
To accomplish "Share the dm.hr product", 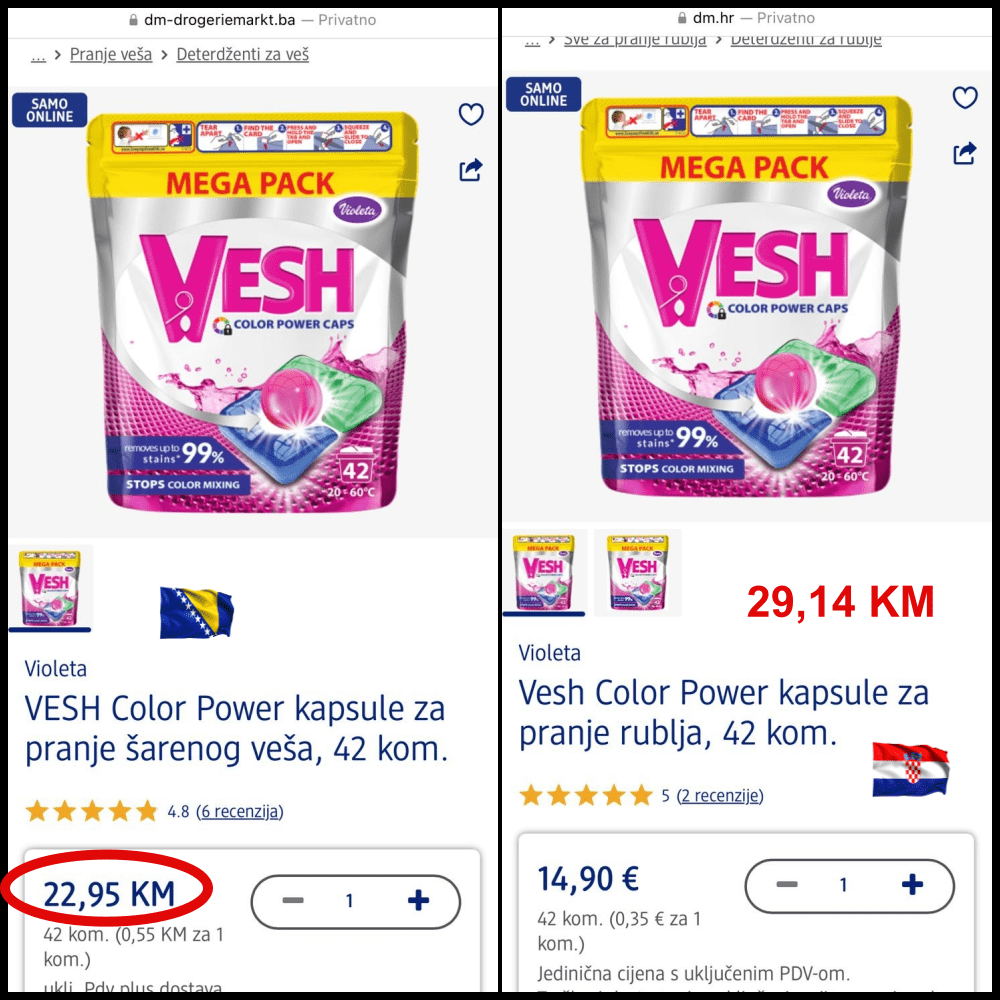I will point(964,153).
